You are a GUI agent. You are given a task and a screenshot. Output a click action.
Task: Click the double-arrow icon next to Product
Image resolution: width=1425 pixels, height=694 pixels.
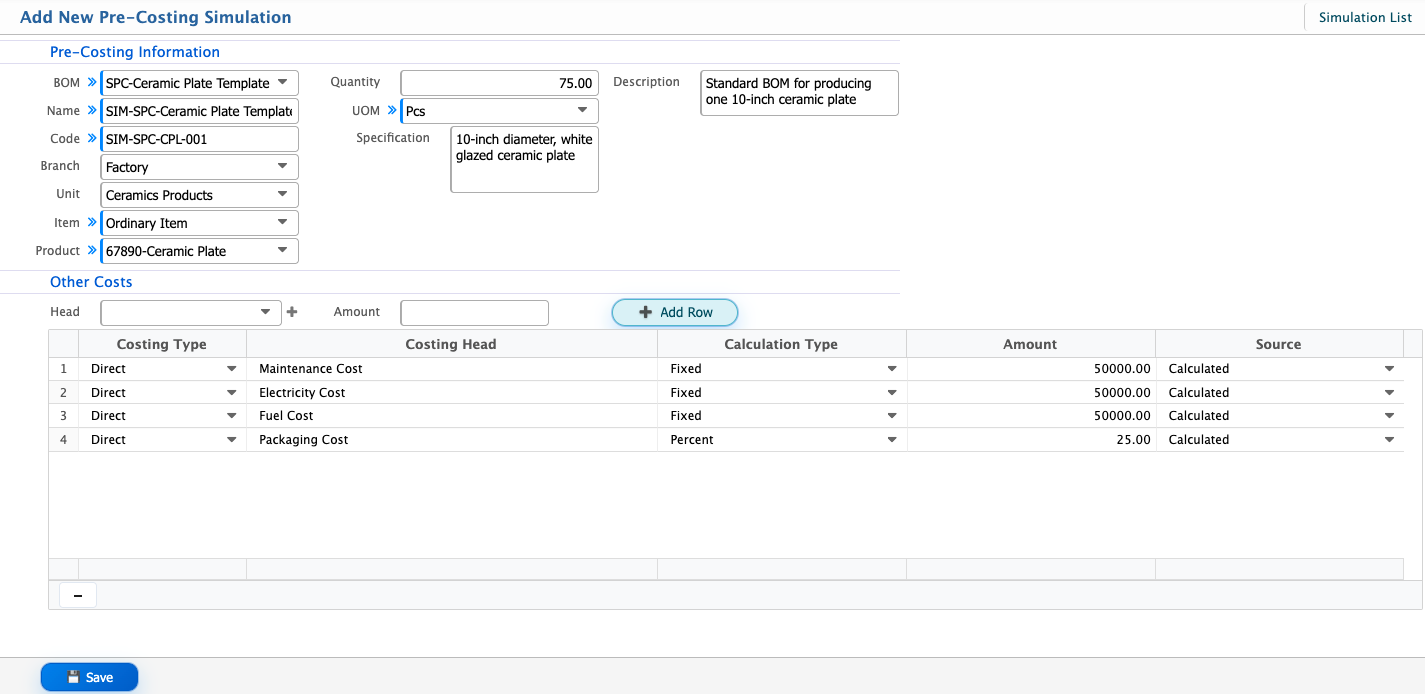click(x=92, y=251)
